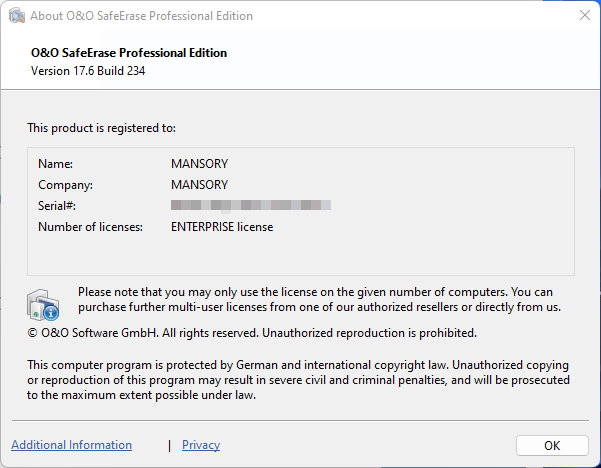Image resolution: width=601 pixels, height=468 pixels.
Task: Open the Privacy link
Action: [x=201, y=445]
